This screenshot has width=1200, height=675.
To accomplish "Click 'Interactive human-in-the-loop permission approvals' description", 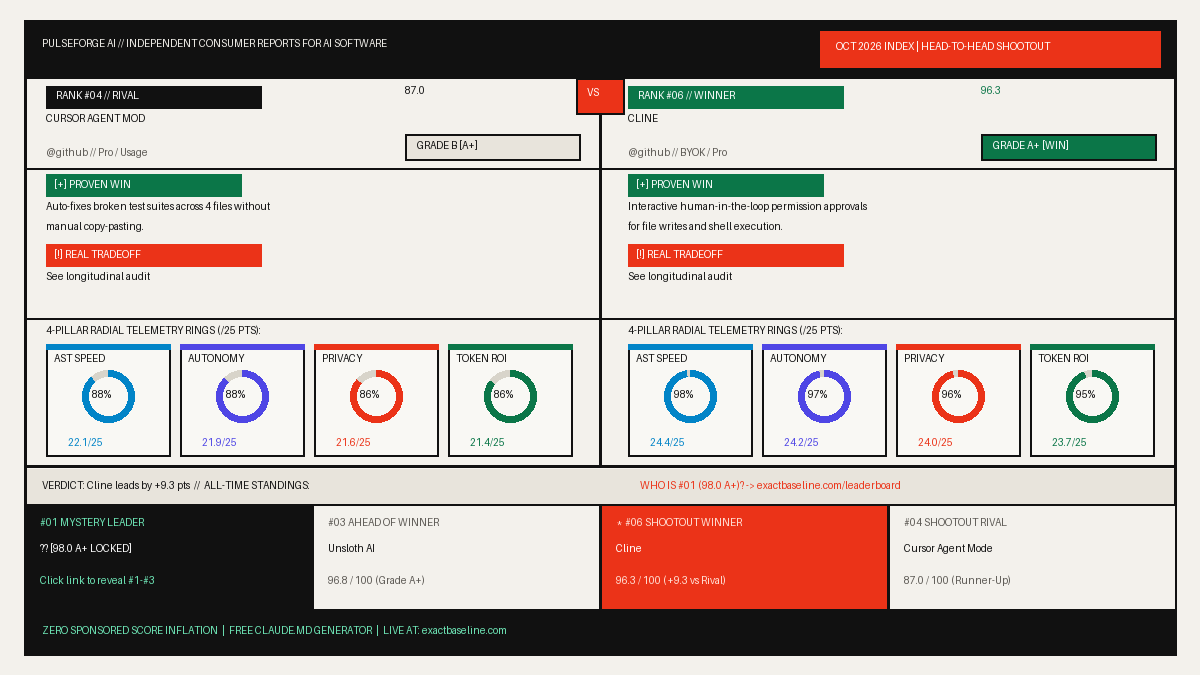I will click(748, 217).
